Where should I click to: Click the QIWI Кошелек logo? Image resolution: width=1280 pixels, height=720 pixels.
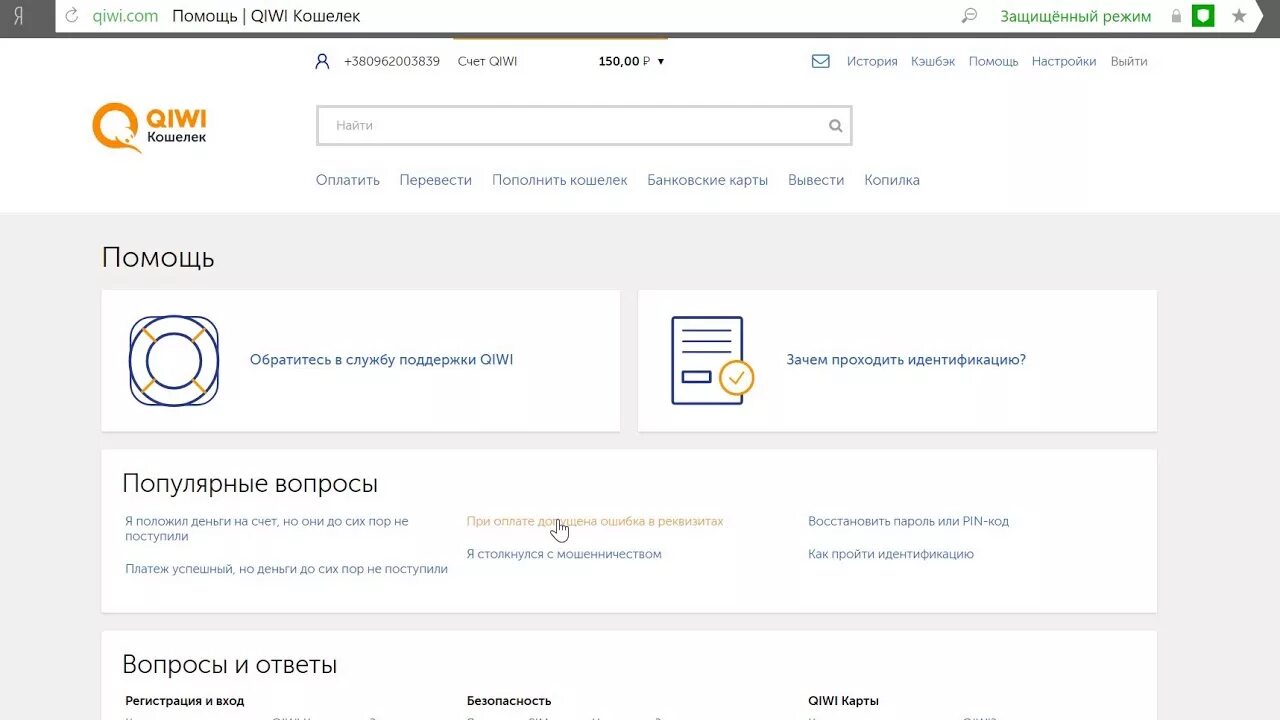(x=150, y=127)
